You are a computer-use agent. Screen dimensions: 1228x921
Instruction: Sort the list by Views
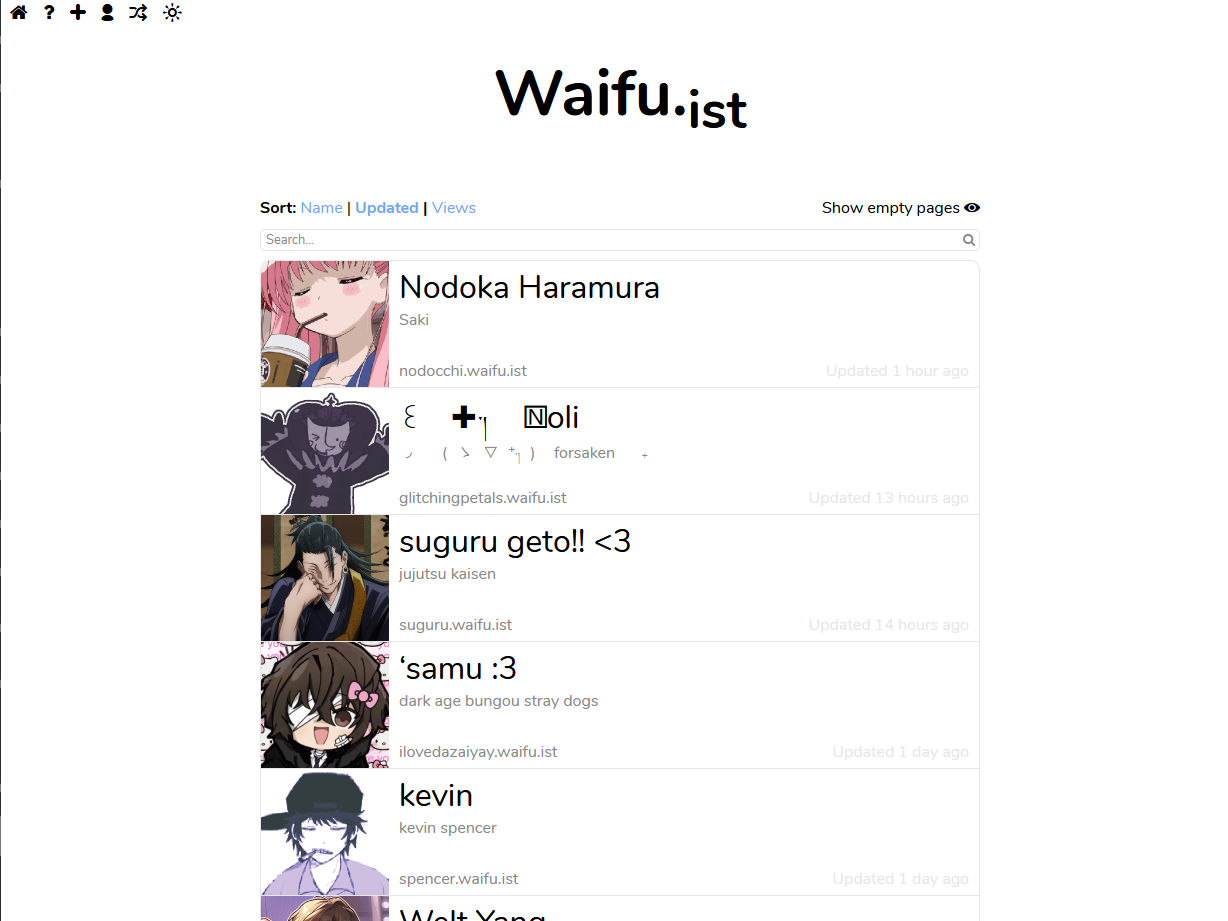click(454, 208)
